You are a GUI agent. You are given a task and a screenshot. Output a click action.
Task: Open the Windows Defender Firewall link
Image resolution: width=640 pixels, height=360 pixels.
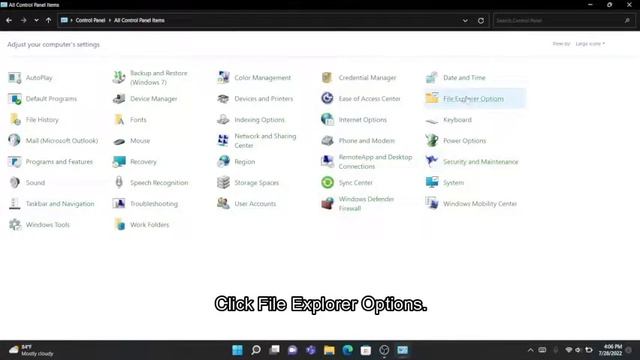coord(366,204)
